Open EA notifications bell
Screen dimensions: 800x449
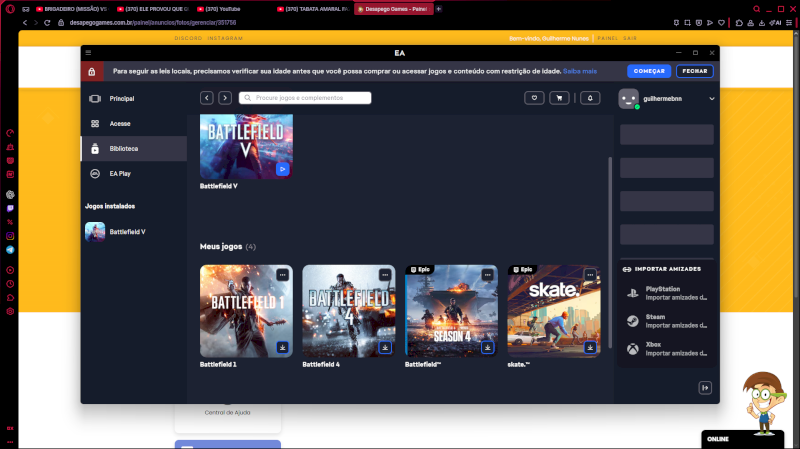tap(590, 98)
